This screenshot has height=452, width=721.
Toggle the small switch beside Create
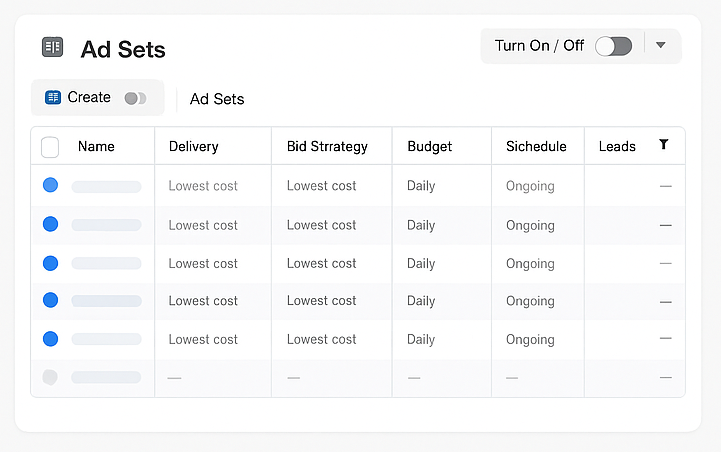tap(135, 98)
